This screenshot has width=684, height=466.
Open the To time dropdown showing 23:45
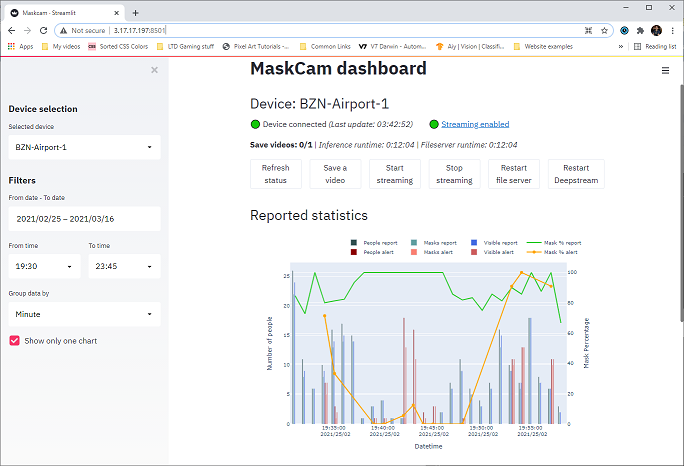(x=124, y=267)
